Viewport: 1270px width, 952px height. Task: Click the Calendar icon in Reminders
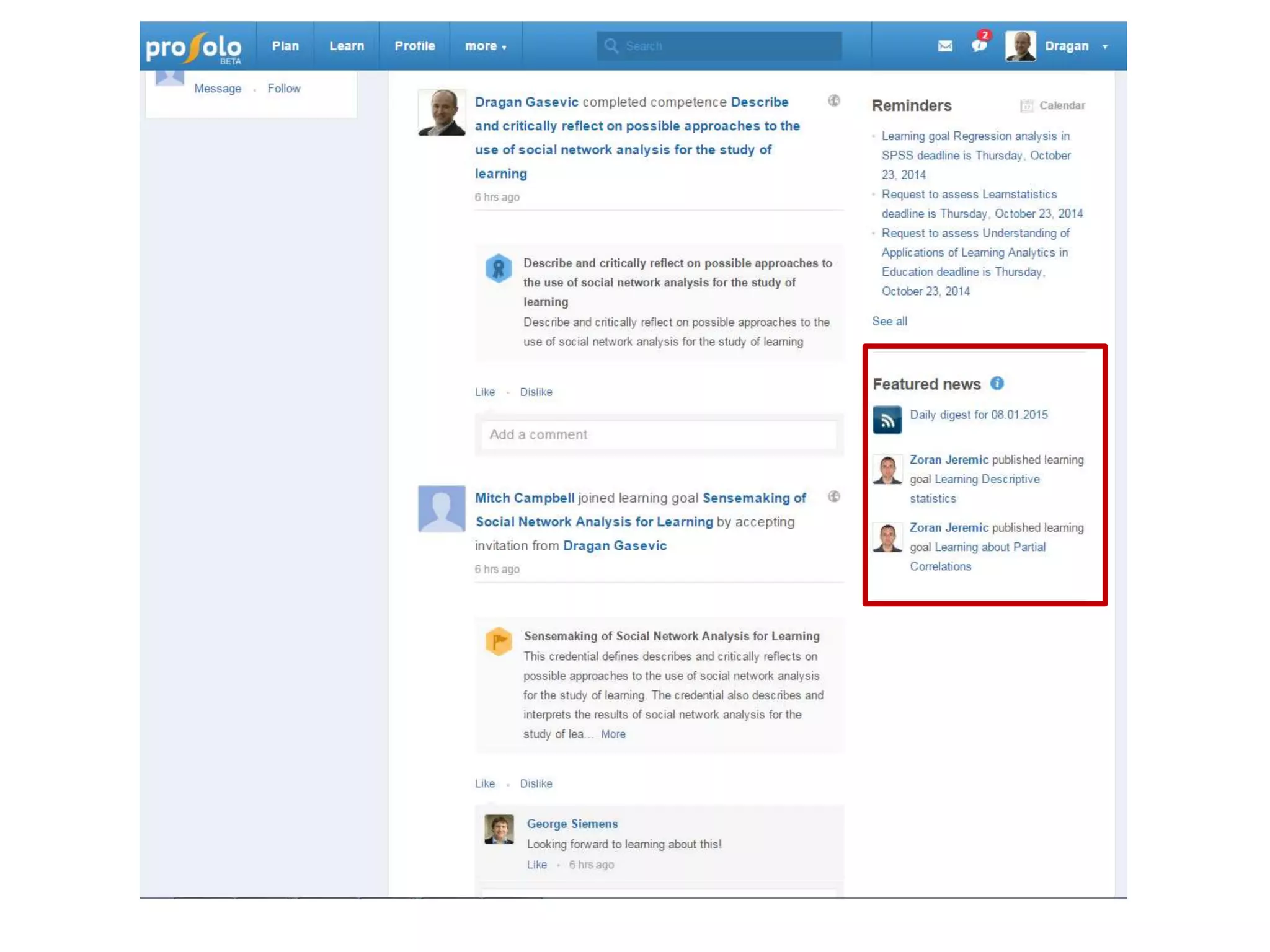click(1027, 105)
